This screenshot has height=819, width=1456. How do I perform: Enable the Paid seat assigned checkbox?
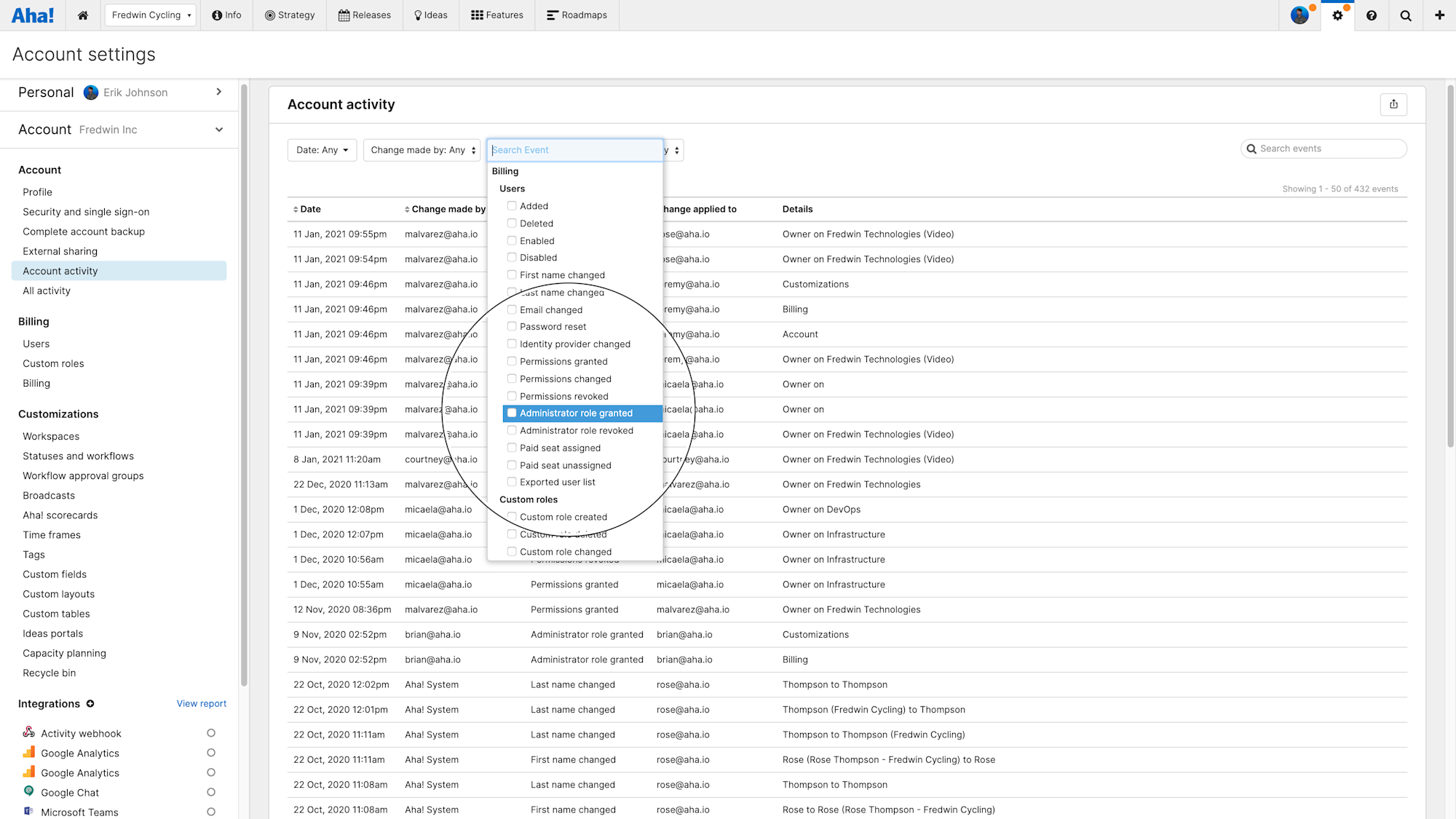point(512,448)
